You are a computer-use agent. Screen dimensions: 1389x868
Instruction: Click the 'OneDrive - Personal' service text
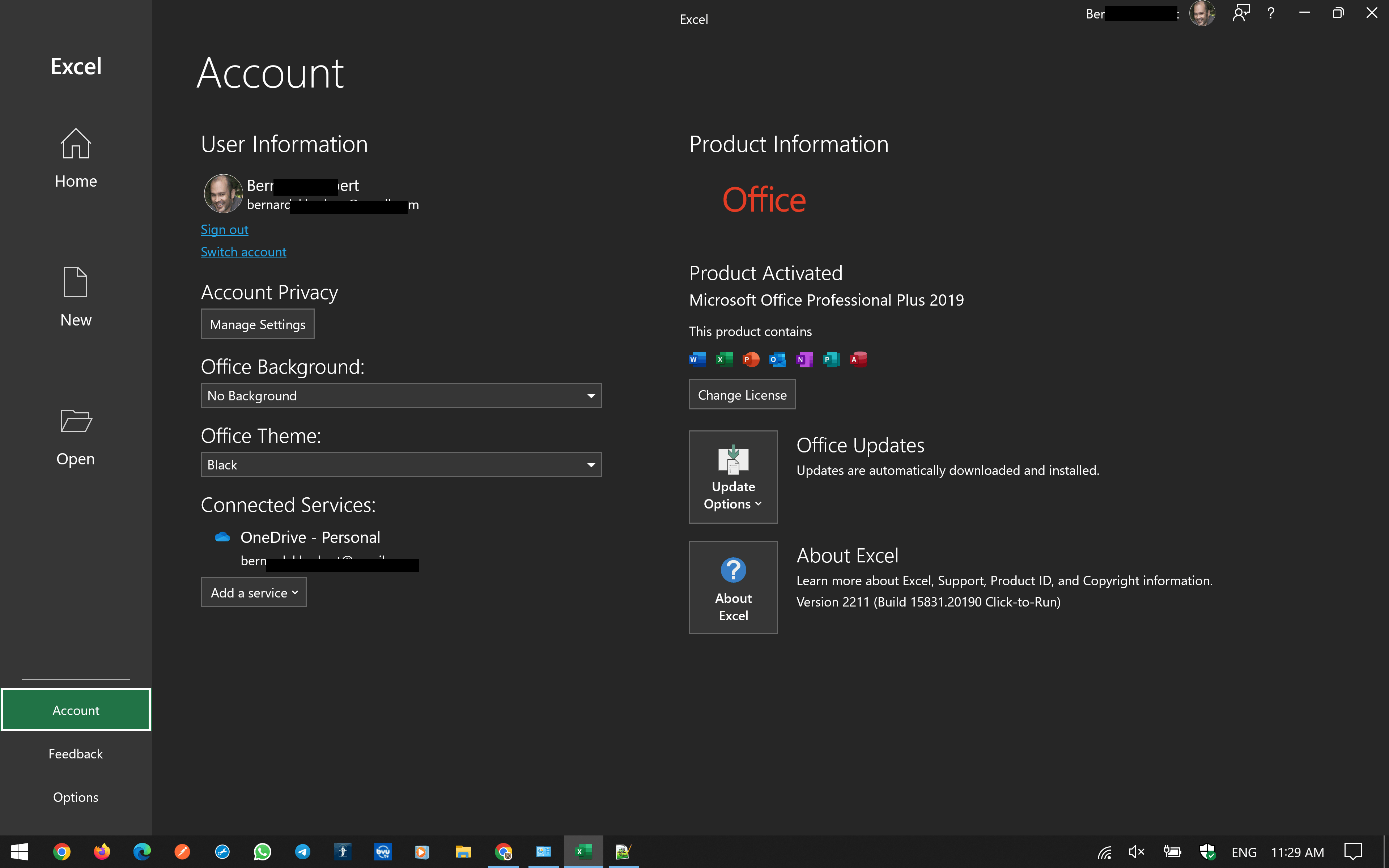coord(310,537)
